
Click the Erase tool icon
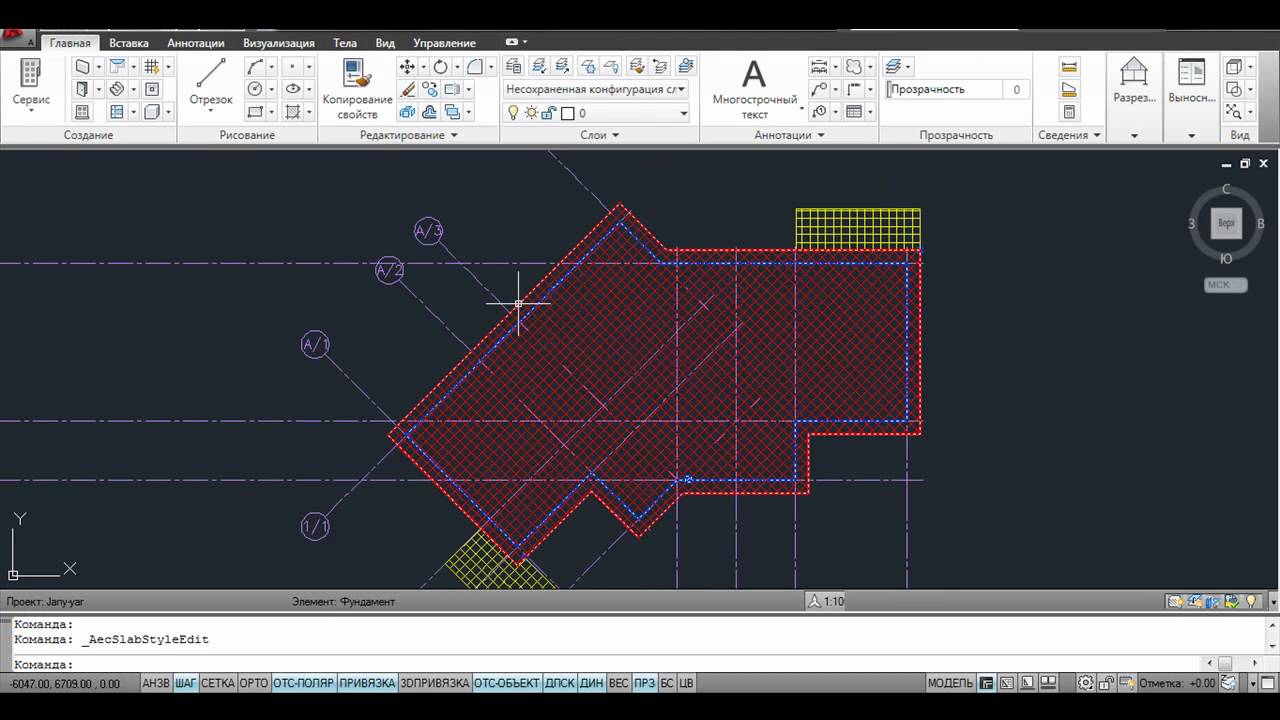tap(407, 90)
